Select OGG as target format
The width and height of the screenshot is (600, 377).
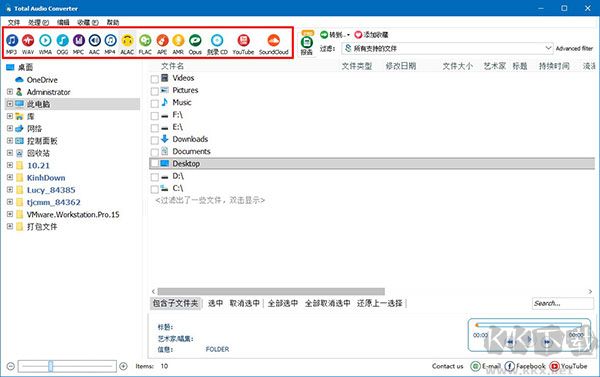(62, 44)
